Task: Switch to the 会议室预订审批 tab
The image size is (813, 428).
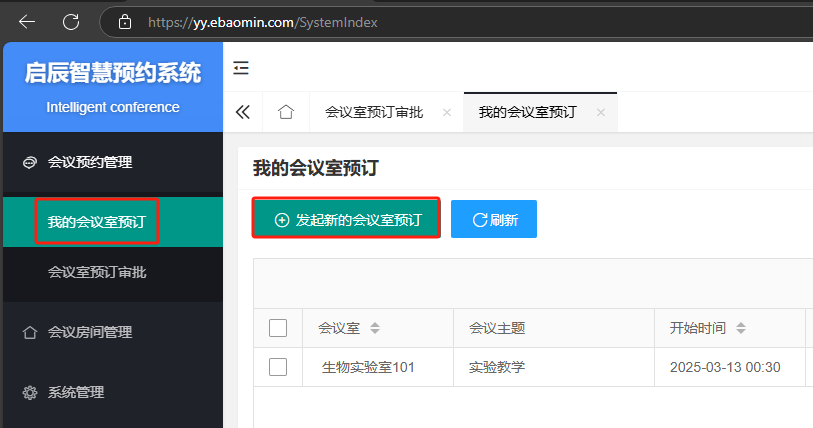Action: (x=374, y=112)
